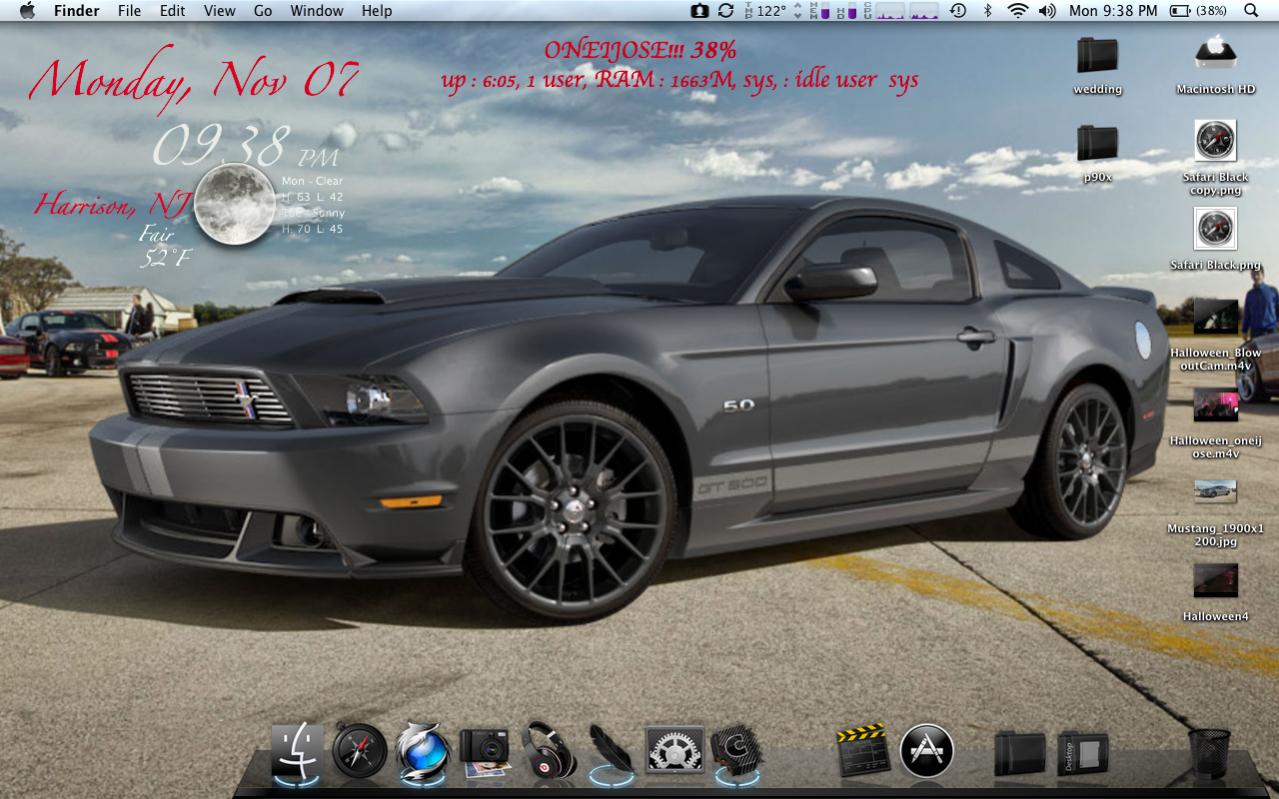Screen dimensions: 1279x799
Task: Click the Harrison, NJ location text
Action: point(113,206)
